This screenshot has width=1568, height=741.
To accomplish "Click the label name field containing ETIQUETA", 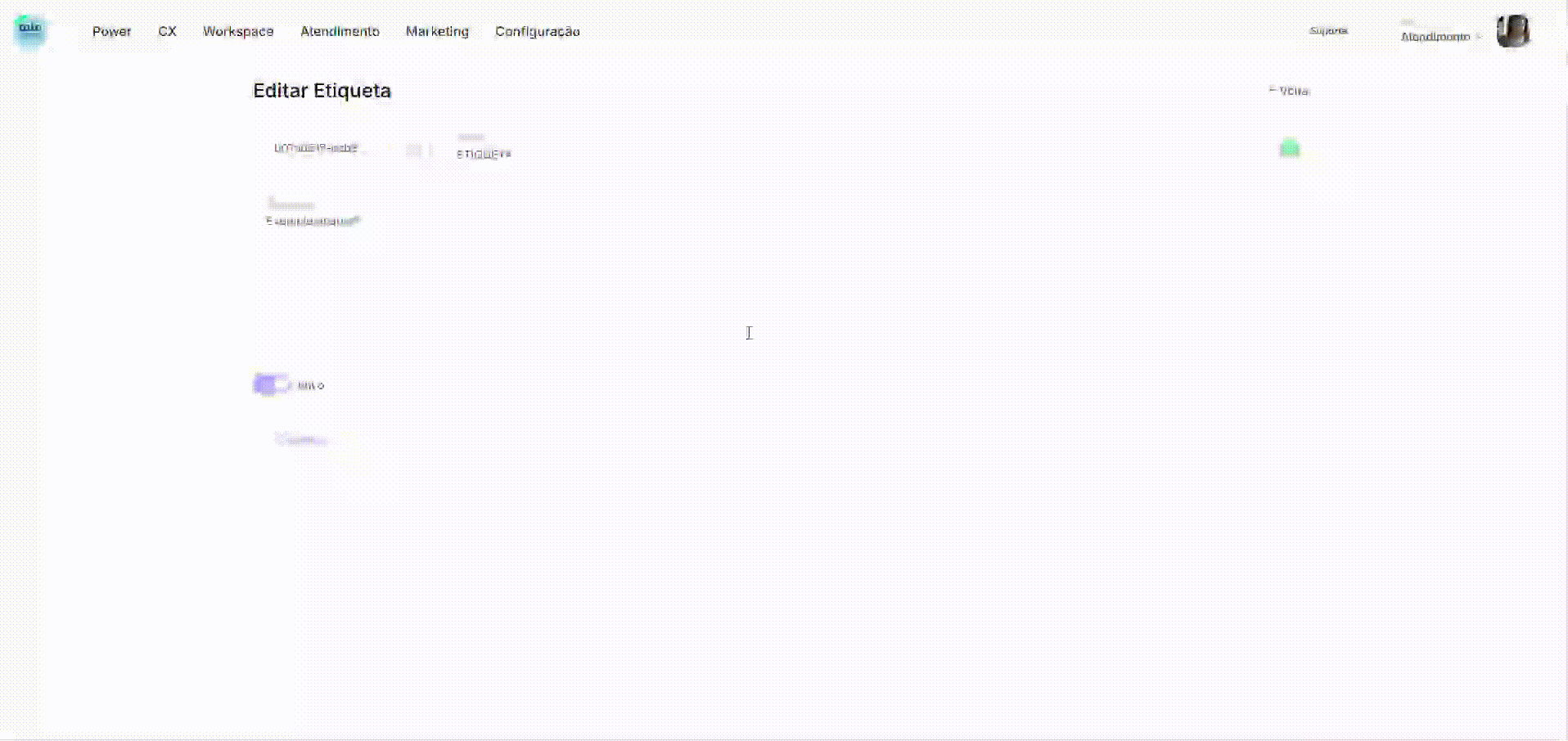I will [655, 153].
